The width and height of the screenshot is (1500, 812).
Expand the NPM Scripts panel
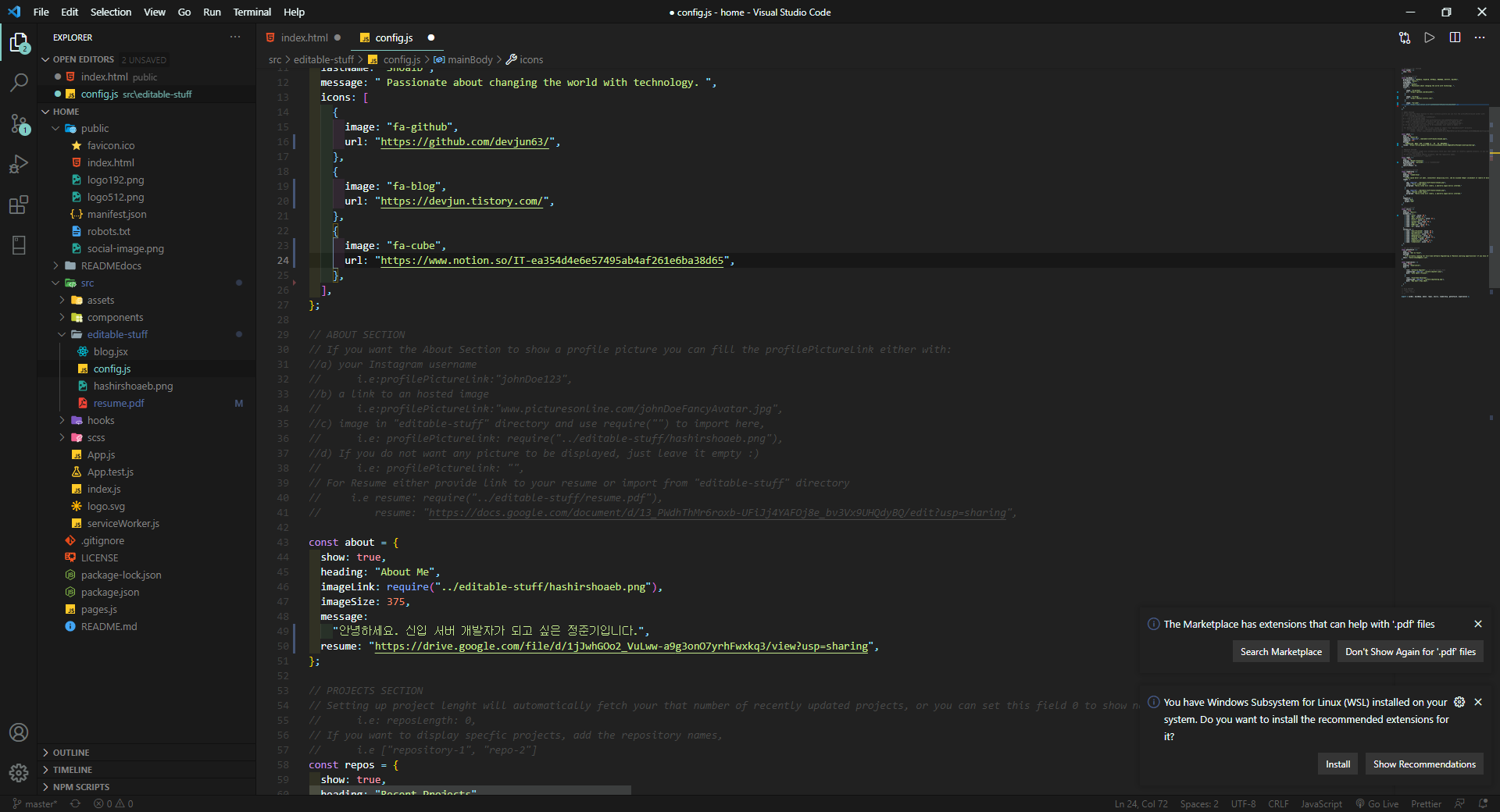(x=147, y=787)
